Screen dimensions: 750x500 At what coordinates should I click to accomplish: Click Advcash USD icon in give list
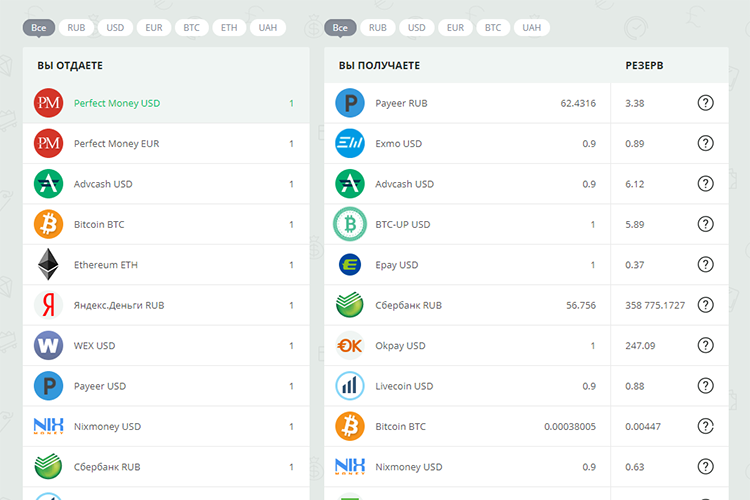pyautogui.click(x=48, y=184)
